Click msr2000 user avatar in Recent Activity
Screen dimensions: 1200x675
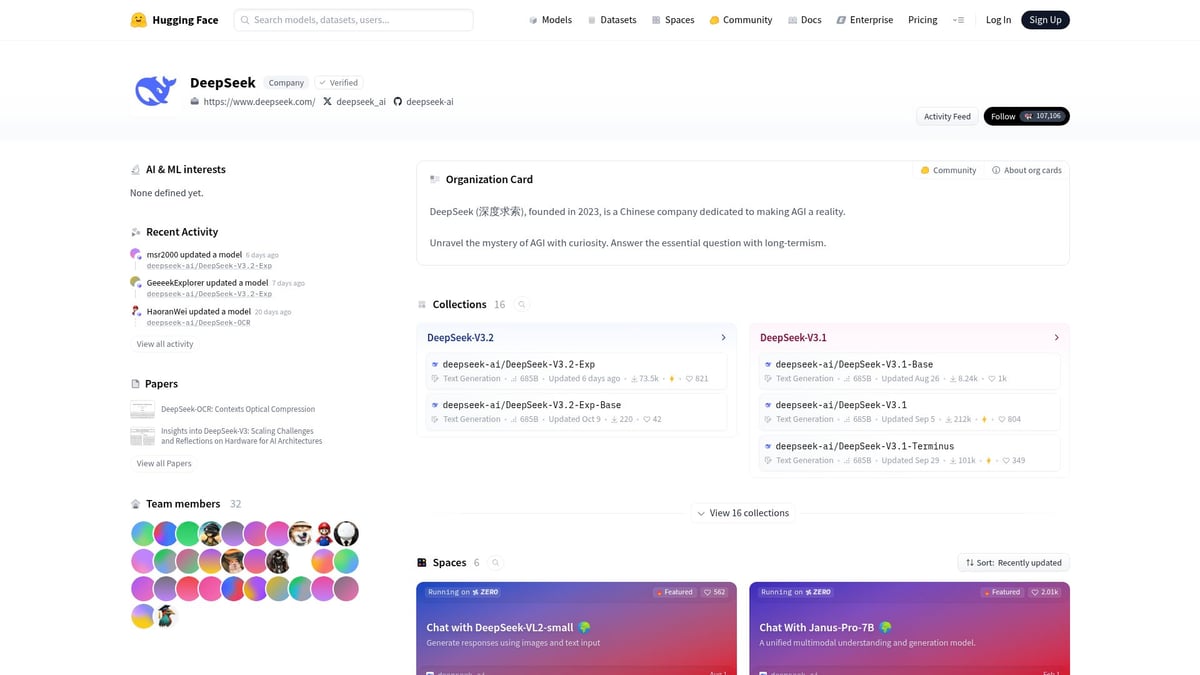[x=136, y=254]
